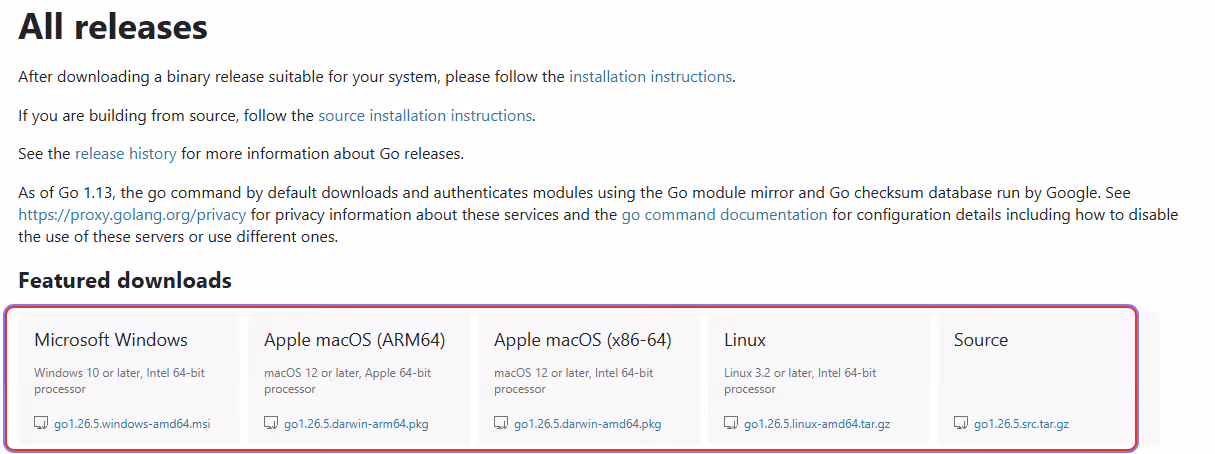Download go1.26.5.src.tar.gz source link
This screenshot has width=1215, height=454.
pyautogui.click(x=1022, y=424)
